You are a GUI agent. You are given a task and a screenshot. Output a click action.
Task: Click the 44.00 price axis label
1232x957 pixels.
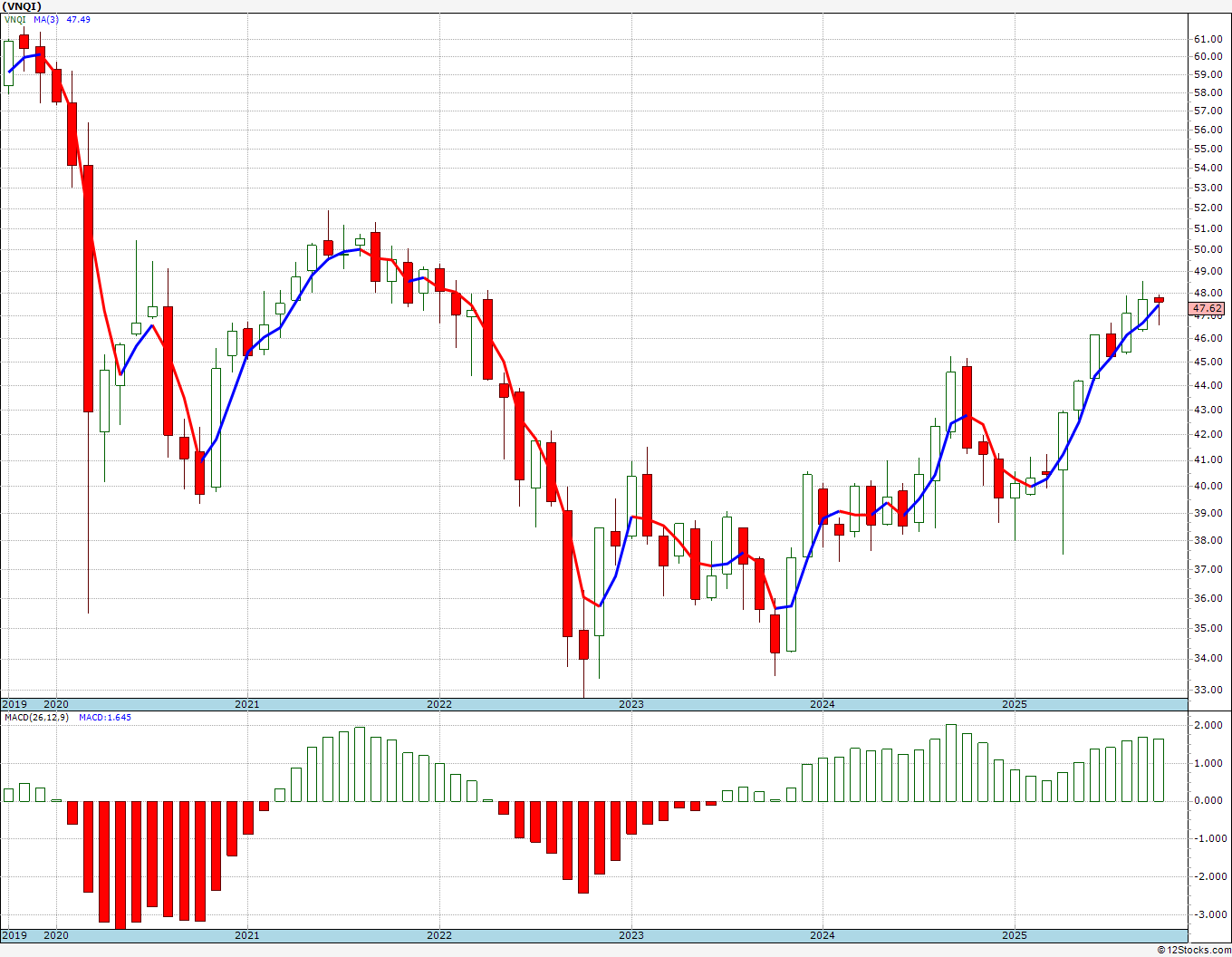point(1208,385)
